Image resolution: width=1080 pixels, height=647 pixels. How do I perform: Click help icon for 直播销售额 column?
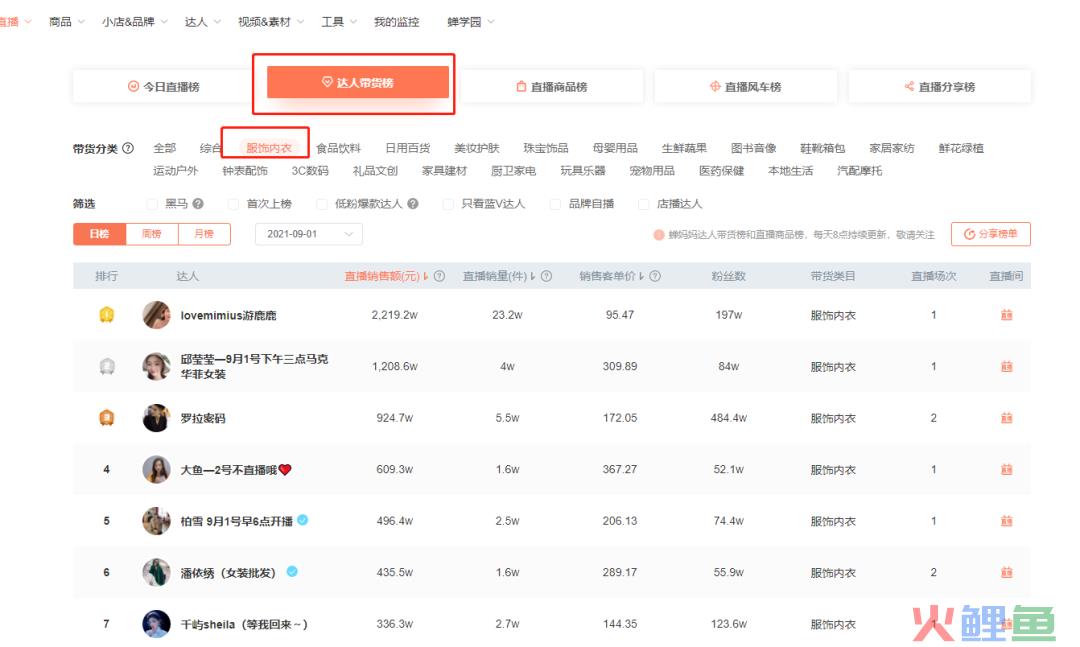point(439,276)
